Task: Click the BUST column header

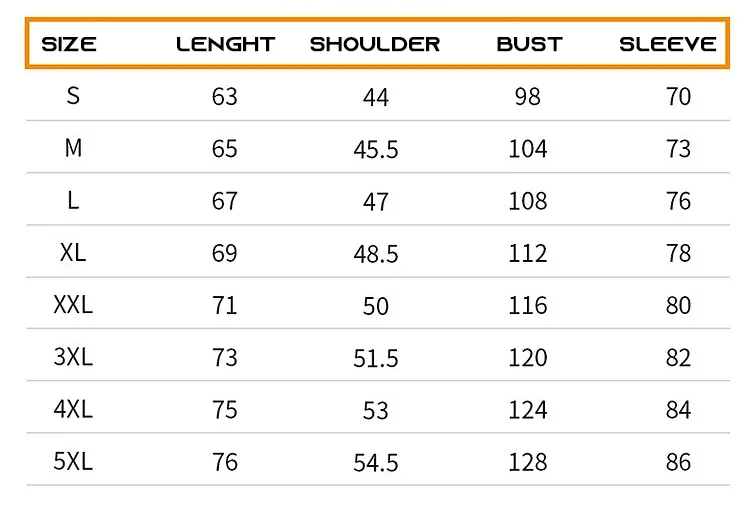Action: pos(529,44)
